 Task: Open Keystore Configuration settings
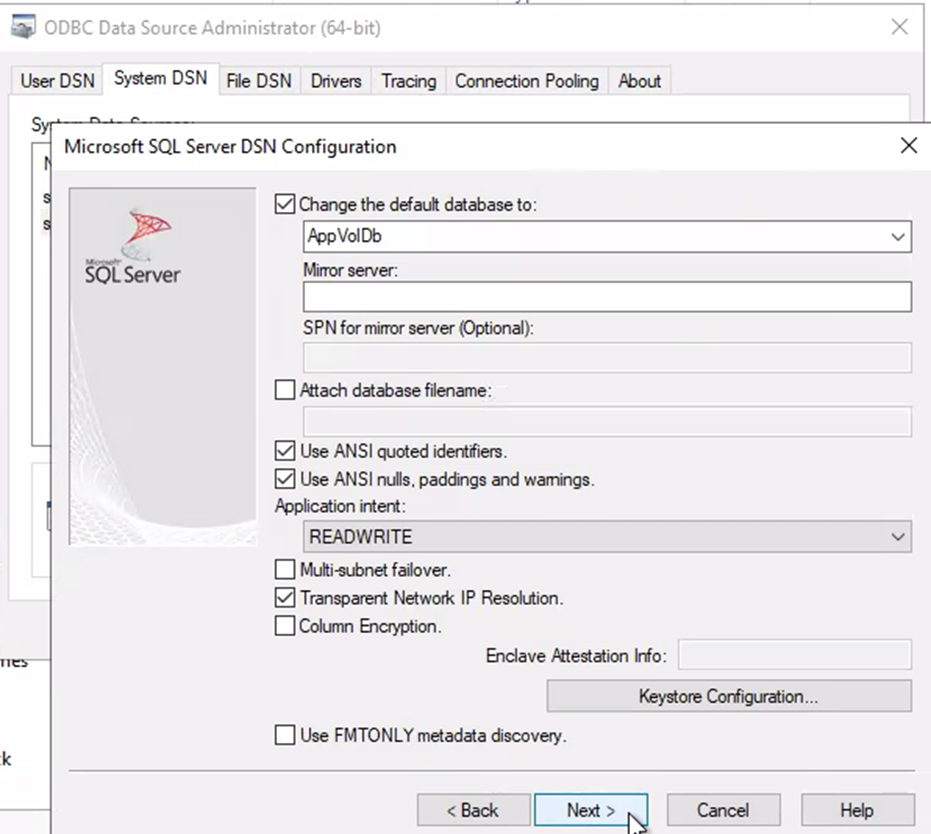point(728,696)
